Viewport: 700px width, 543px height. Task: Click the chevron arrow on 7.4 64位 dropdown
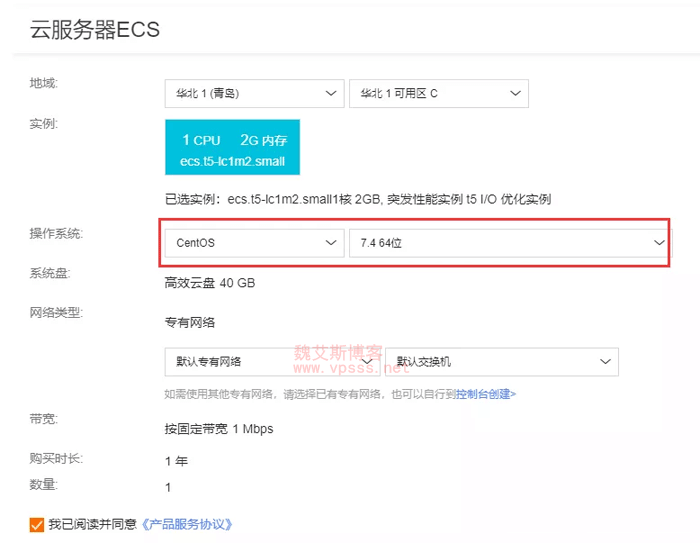(x=659, y=243)
